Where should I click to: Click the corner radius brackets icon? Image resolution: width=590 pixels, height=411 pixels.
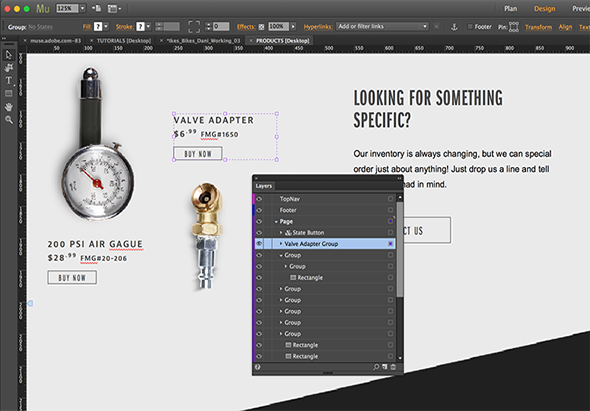tap(194, 26)
